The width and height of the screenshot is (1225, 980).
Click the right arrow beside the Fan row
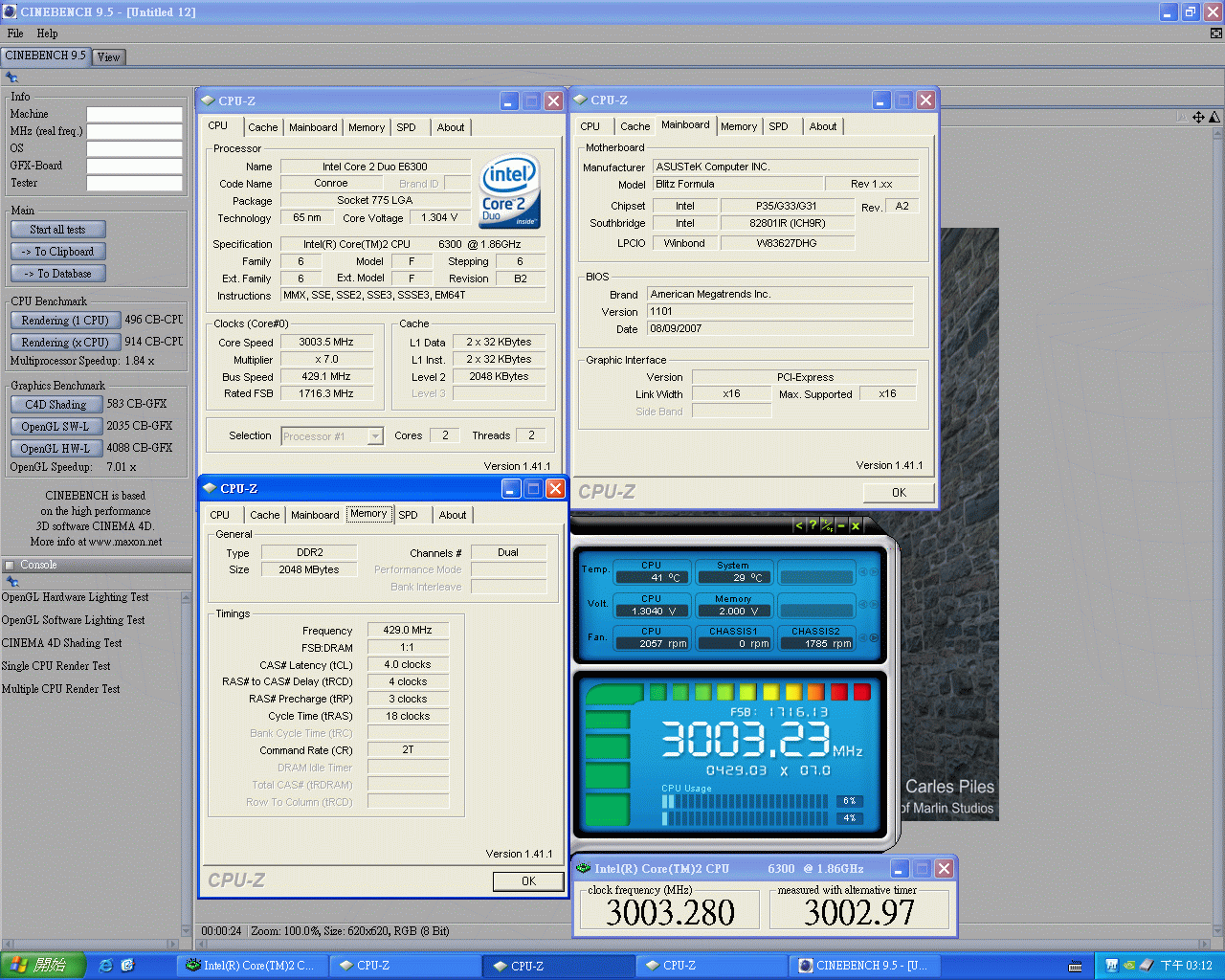[x=874, y=637]
